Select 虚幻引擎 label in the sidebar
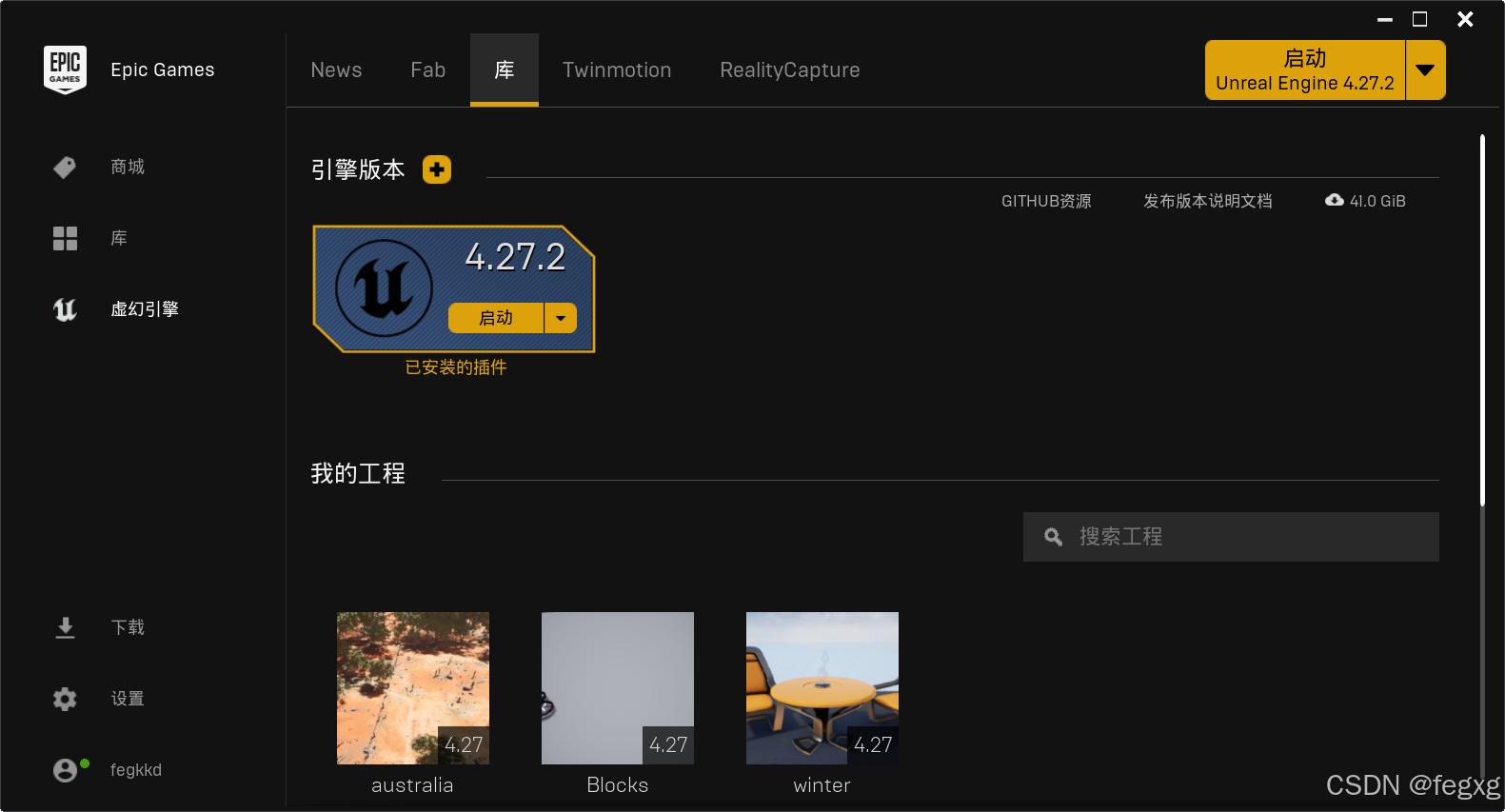The width and height of the screenshot is (1505, 812). (x=145, y=309)
